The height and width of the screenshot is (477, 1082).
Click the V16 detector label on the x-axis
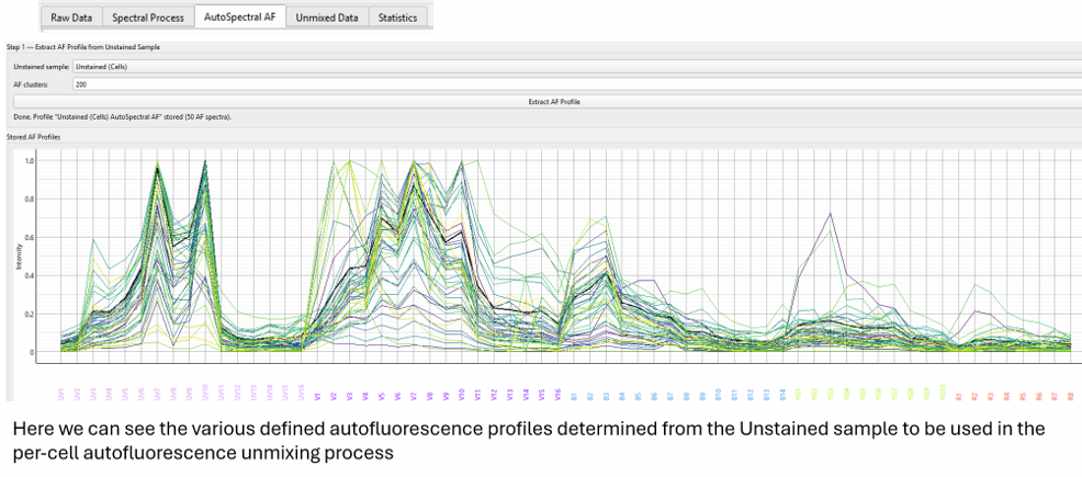[558, 396]
